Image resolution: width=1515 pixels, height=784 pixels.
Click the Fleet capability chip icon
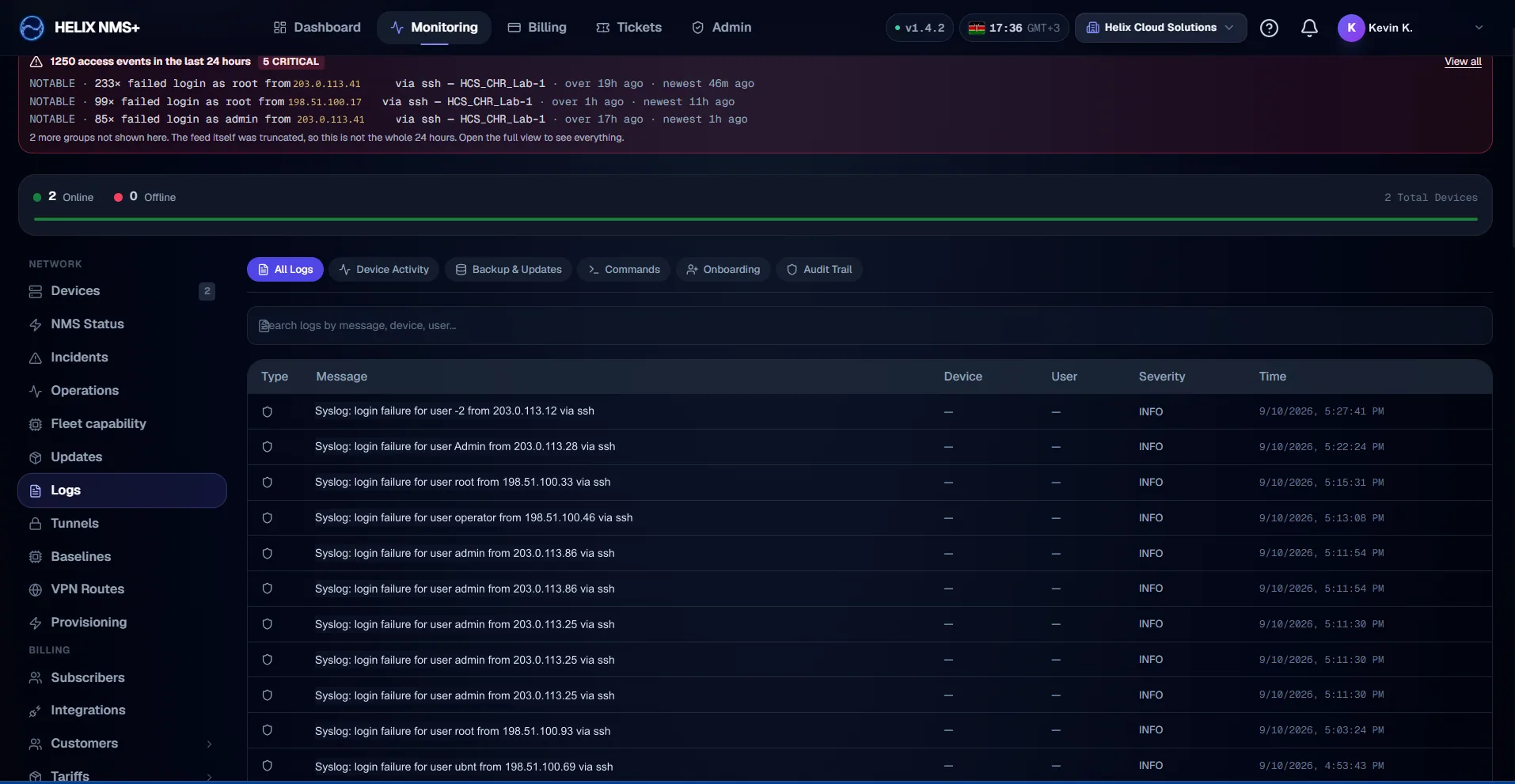(x=36, y=424)
